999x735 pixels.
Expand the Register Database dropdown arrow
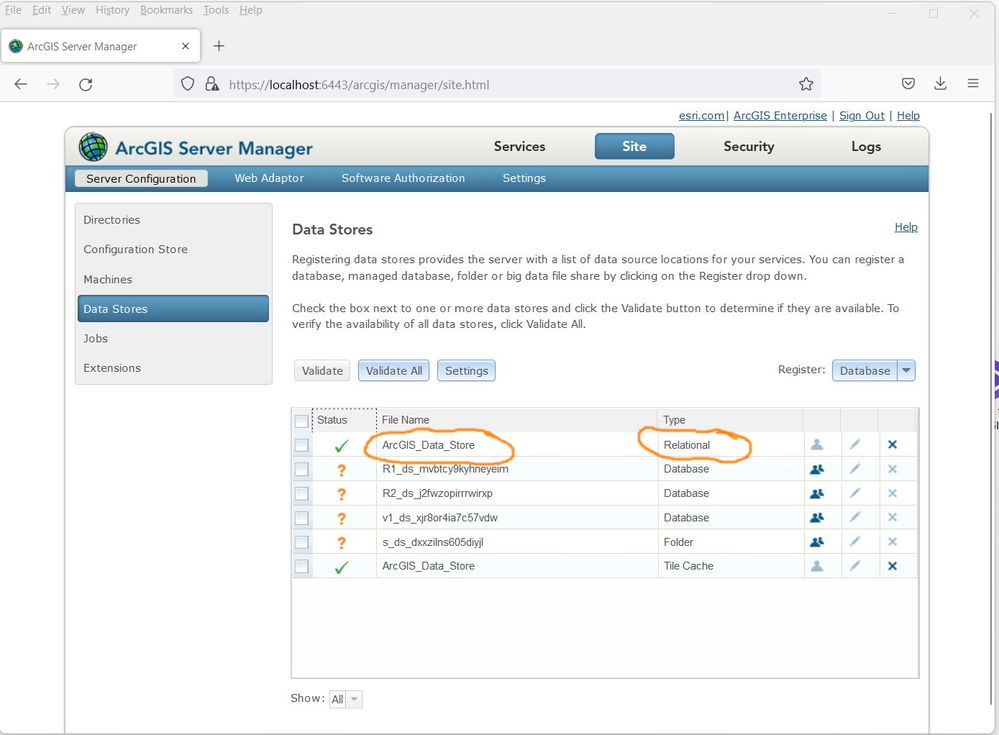[x=906, y=370]
